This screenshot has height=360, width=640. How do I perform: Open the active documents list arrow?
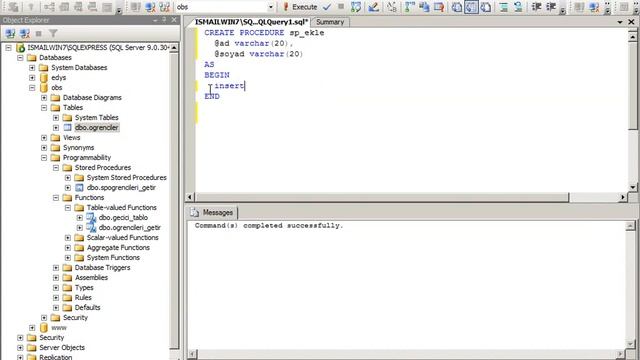620,22
